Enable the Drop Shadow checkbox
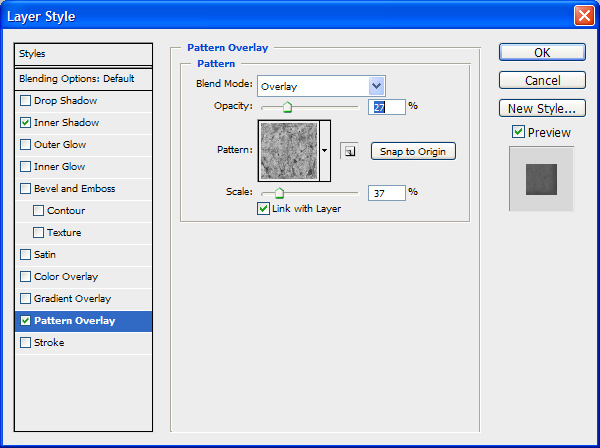 26,101
